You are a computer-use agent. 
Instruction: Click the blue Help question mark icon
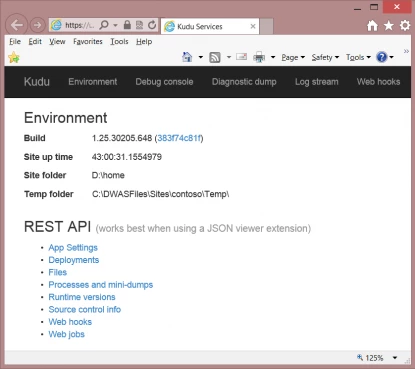tap(382, 57)
